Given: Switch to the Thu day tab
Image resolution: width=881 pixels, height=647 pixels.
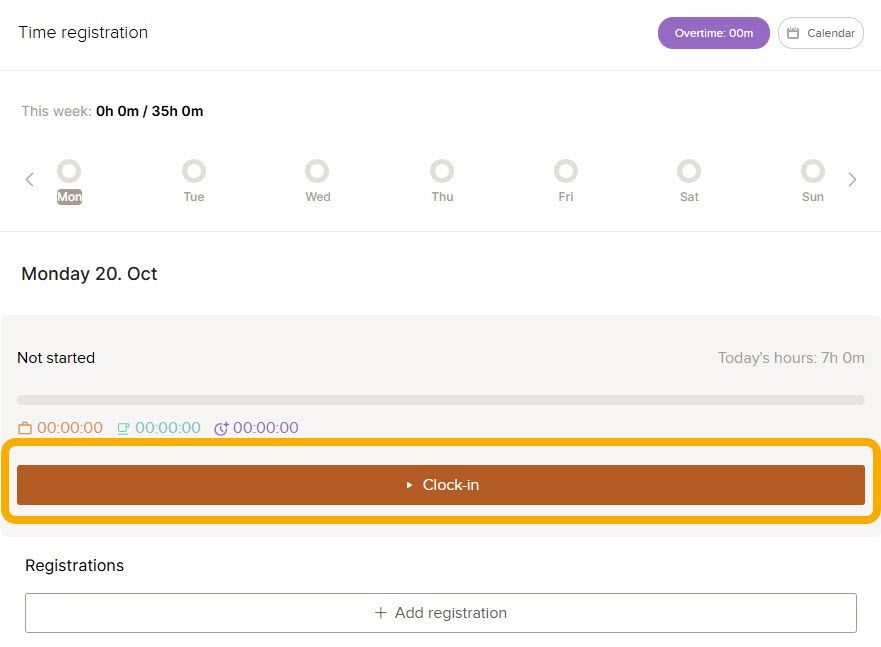Looking at the screenshot, I should click(442, 197).
